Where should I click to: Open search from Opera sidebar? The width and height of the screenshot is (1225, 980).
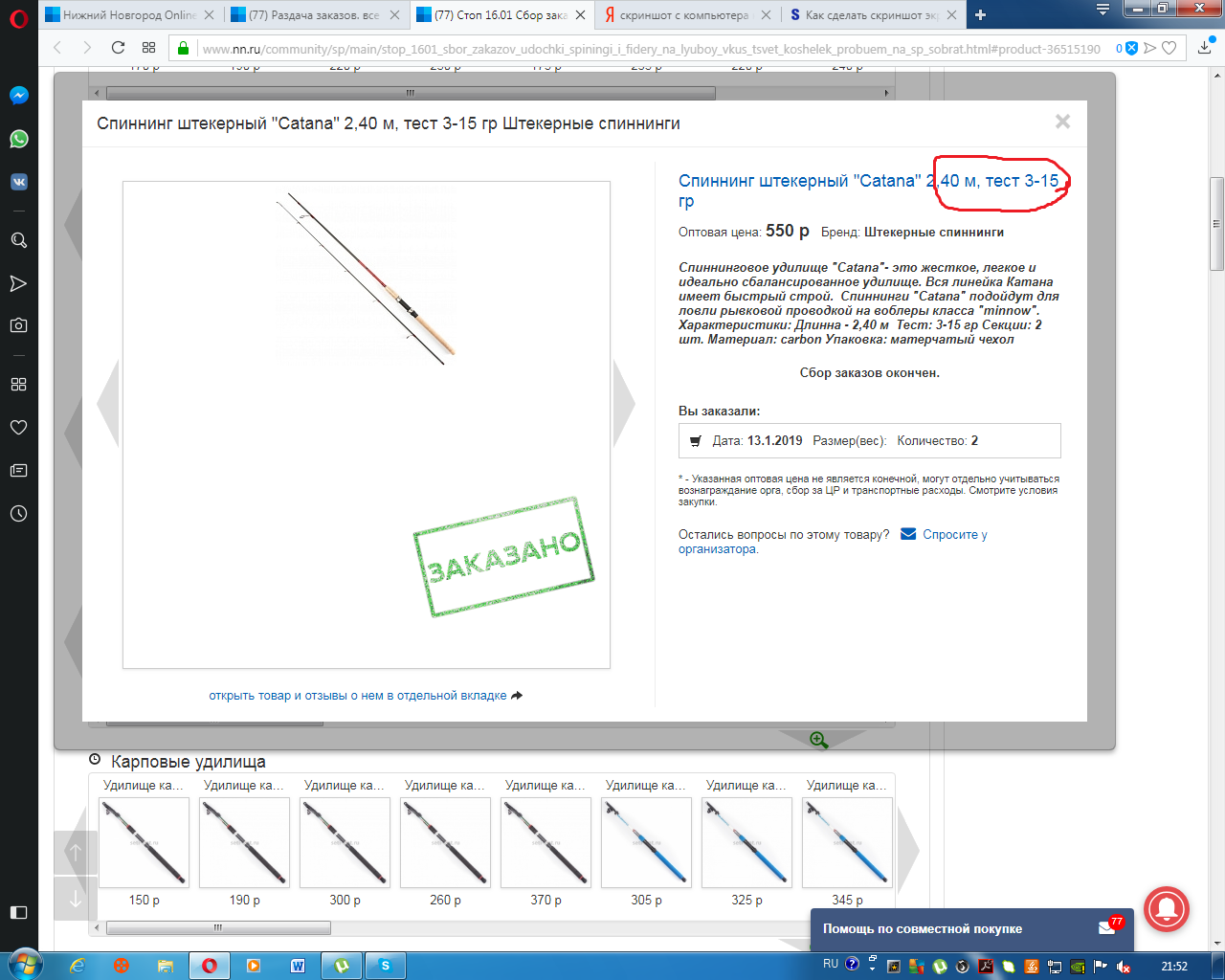[x=18, y=240]
